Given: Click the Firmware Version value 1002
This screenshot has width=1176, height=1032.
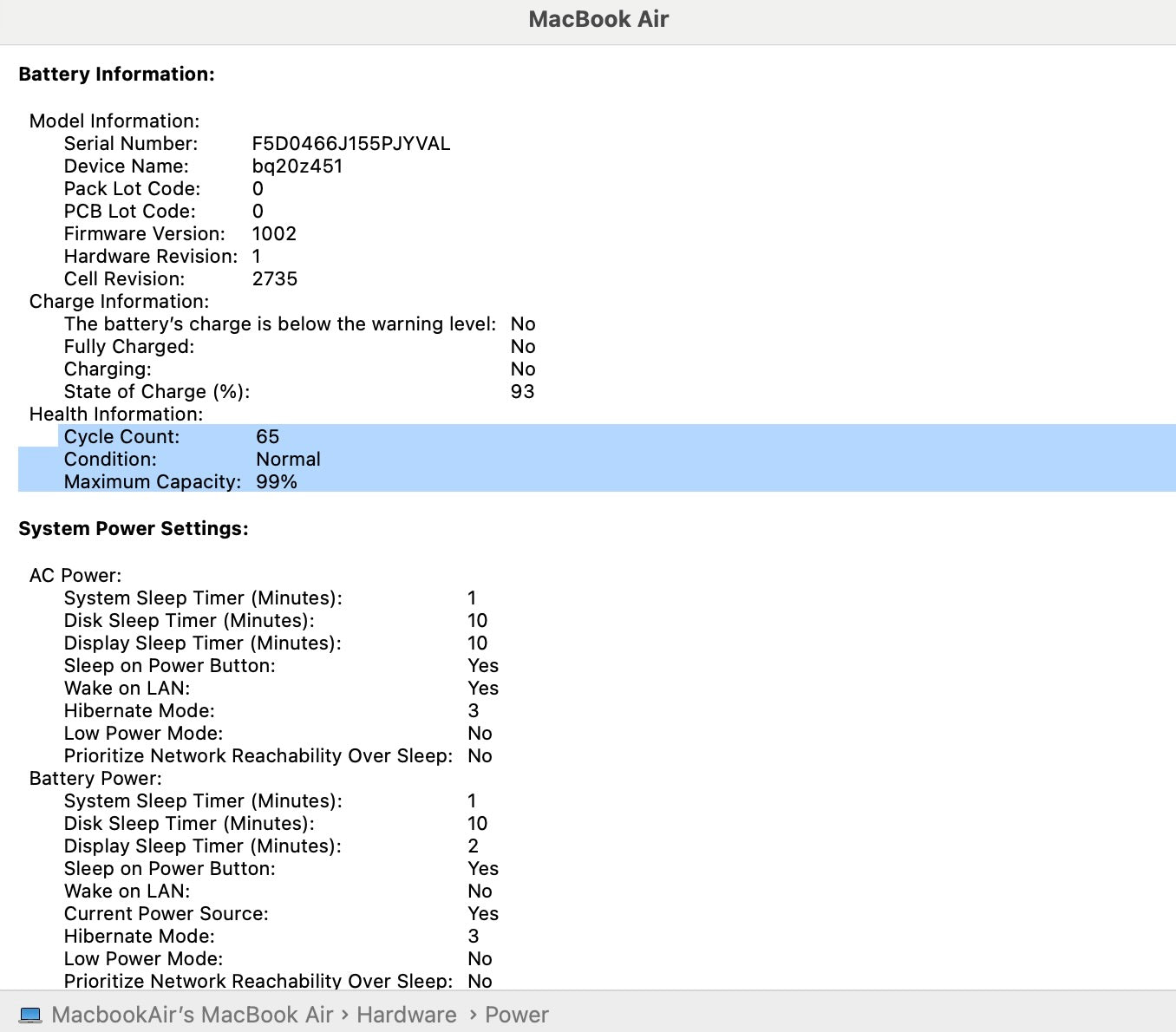Looking at the screenshot, I should (x=274, y=234).
